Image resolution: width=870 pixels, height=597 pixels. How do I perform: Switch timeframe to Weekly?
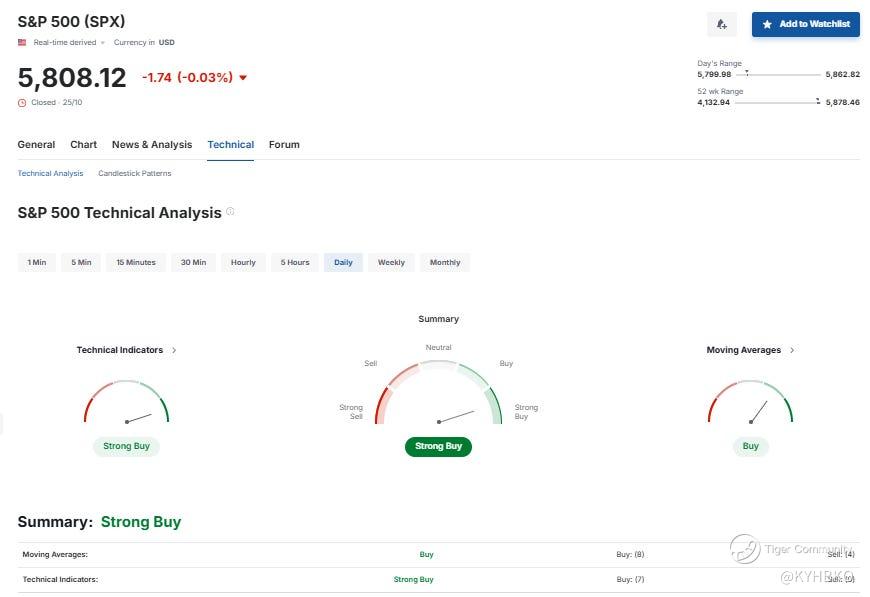pyautogui.click(x=391, y=262)
